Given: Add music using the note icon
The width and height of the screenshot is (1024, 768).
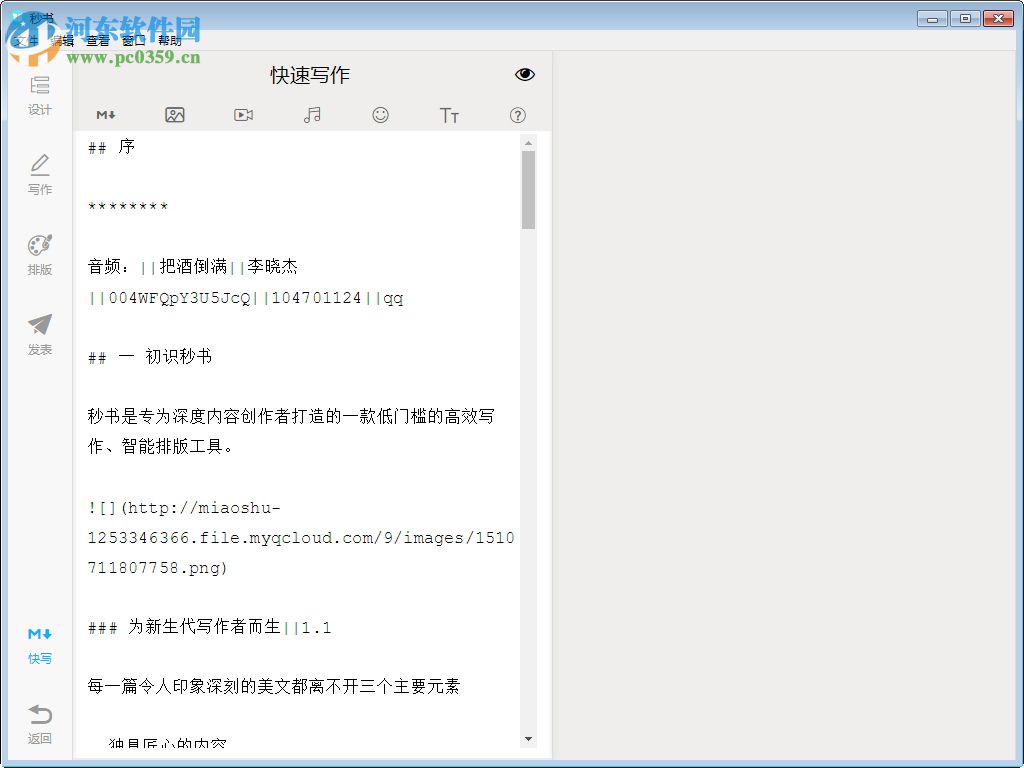Looking at the screenshot, I should [x=311, y=114].
